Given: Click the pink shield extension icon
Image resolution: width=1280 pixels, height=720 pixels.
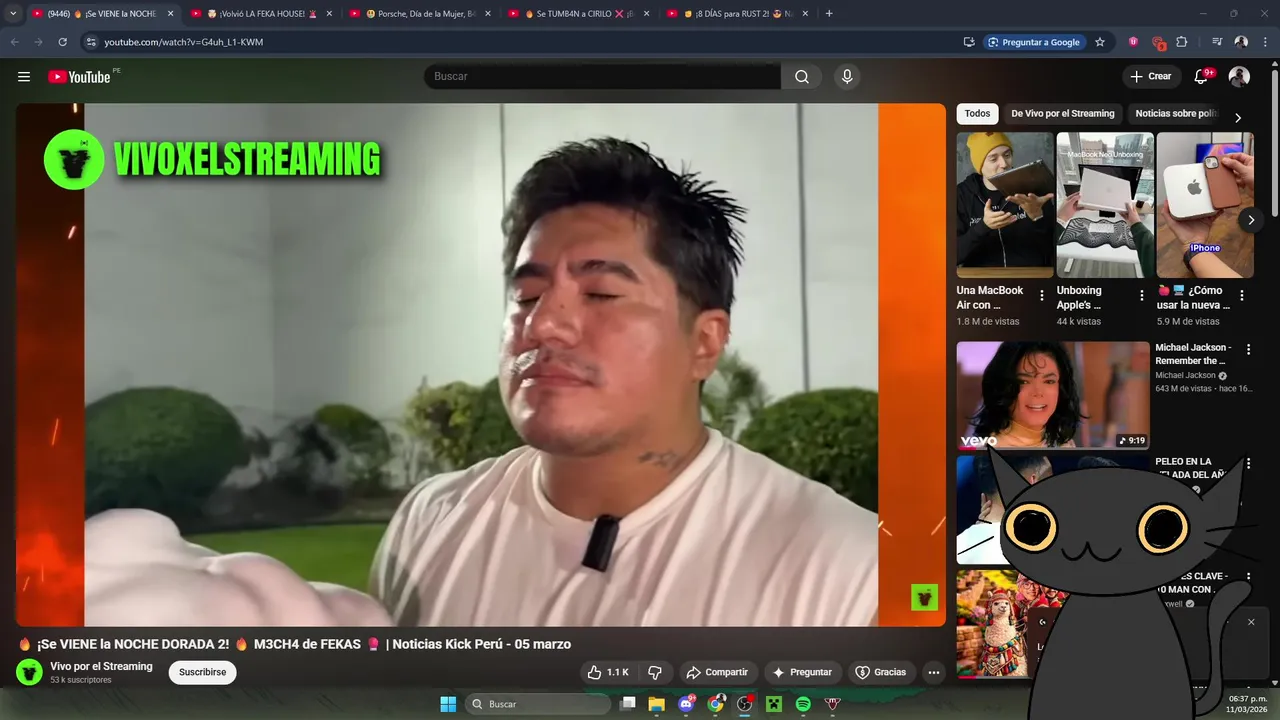Looking at the screenshot, I should click(1133, 42).
